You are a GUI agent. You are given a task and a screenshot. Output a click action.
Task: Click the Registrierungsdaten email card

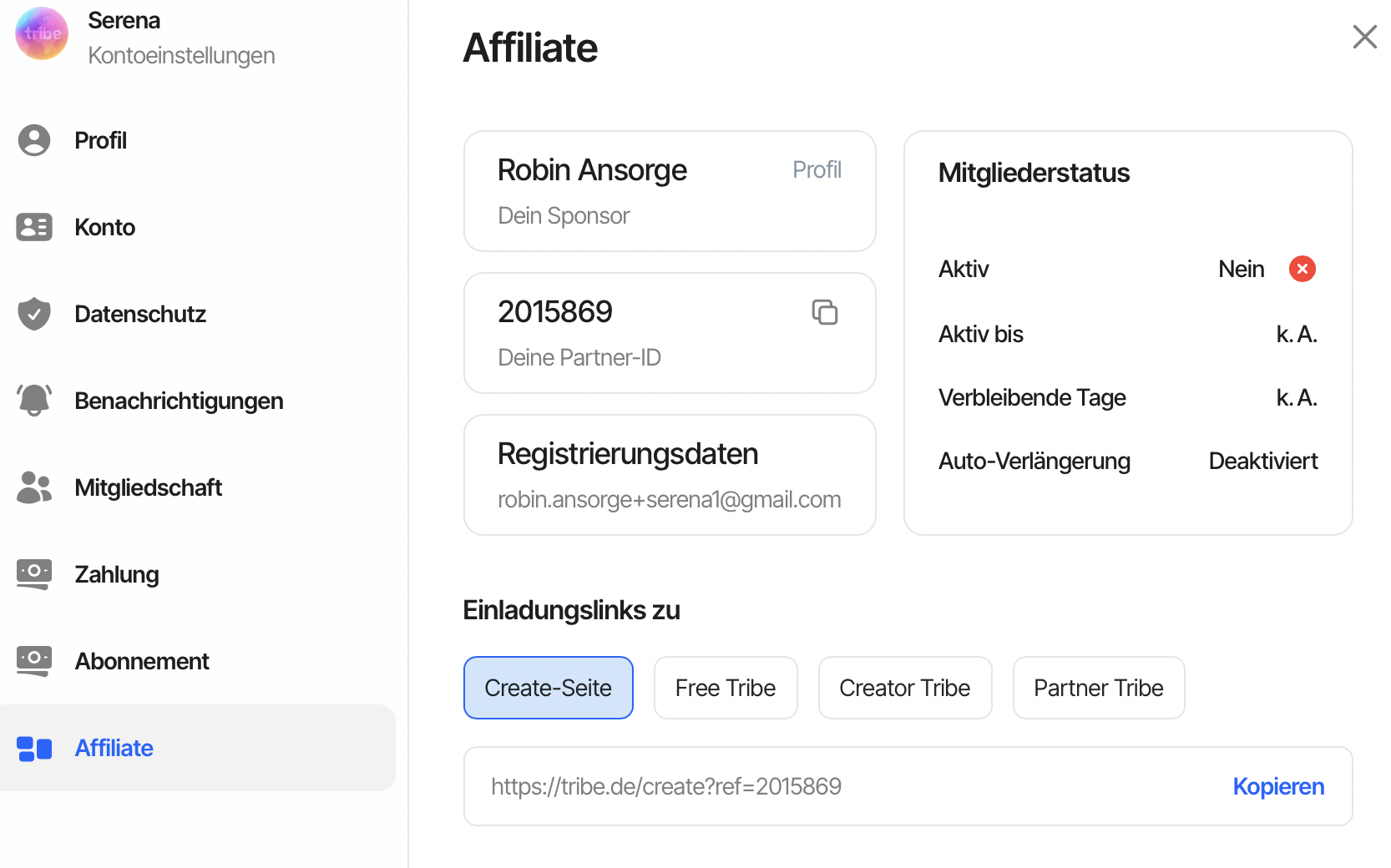click(x=669, y=475)
